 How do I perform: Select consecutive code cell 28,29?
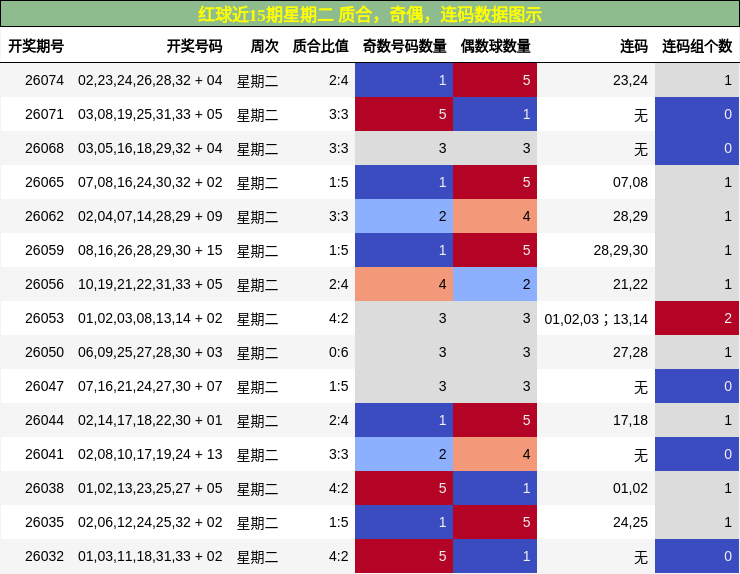tap(630, 216)
